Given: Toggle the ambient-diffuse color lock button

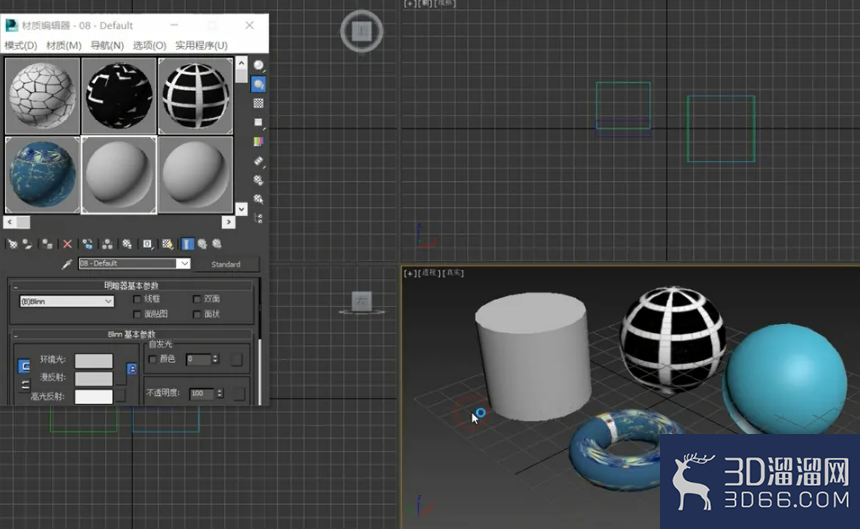Looking at the screenshot, I should click(x=24, y=366).
